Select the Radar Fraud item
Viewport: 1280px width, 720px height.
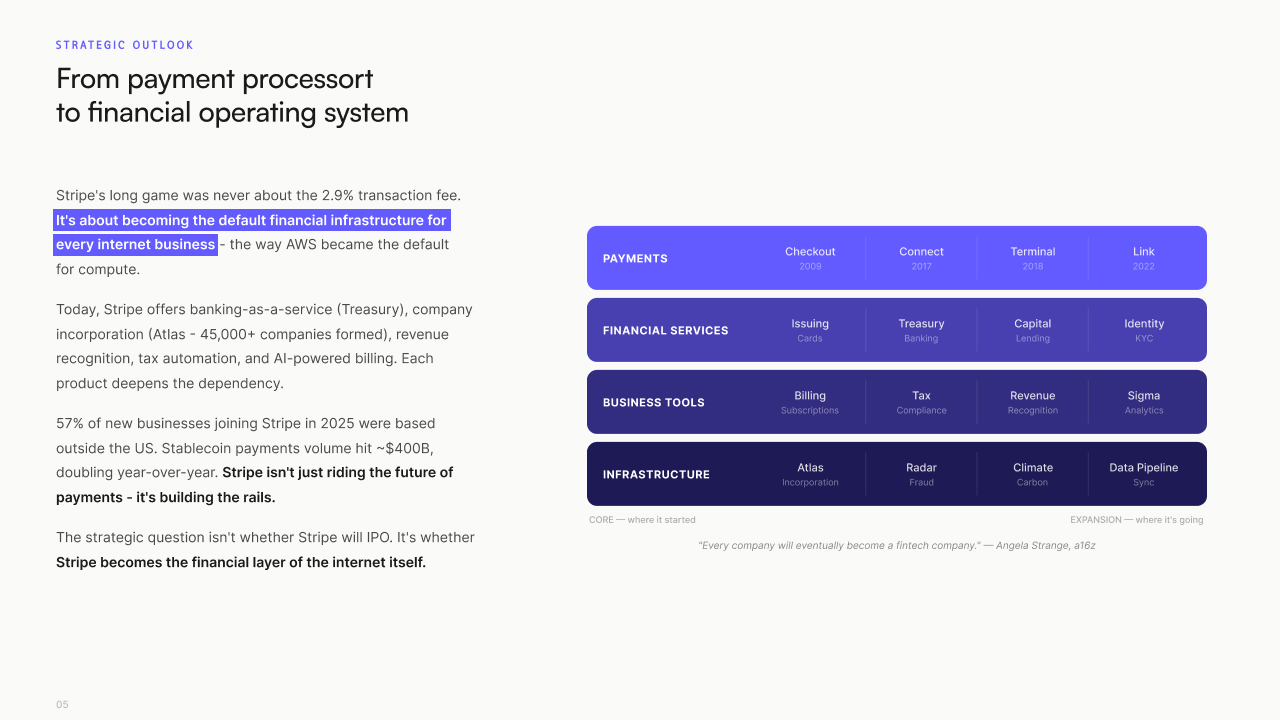click(921, 474)
